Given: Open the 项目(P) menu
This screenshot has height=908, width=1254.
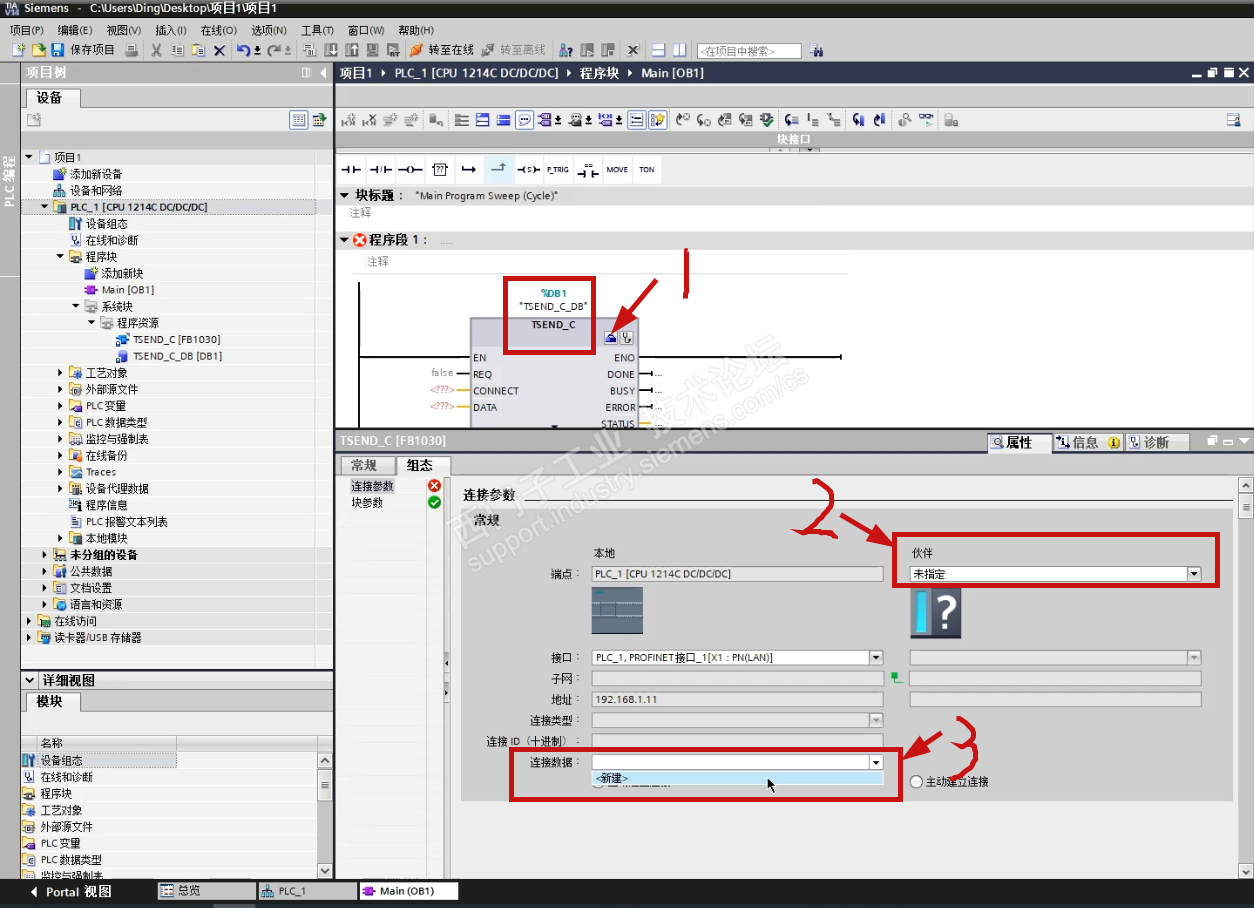Looking at the screenshot, I should point(26,30).
